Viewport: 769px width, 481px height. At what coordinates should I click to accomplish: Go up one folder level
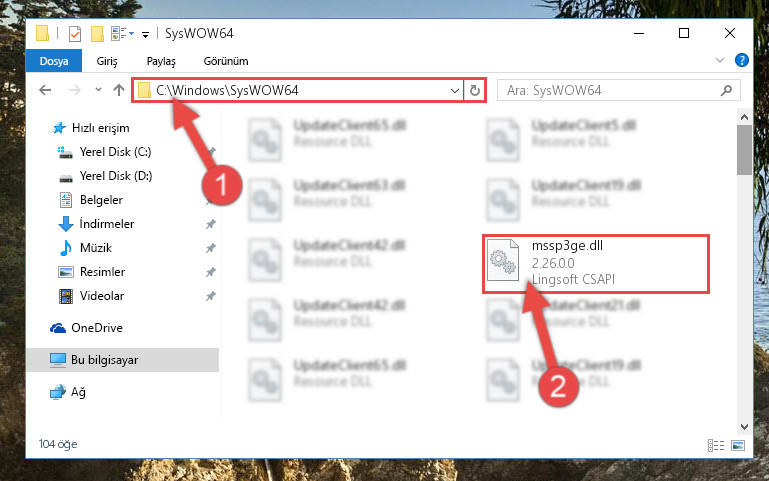[119, 90]
